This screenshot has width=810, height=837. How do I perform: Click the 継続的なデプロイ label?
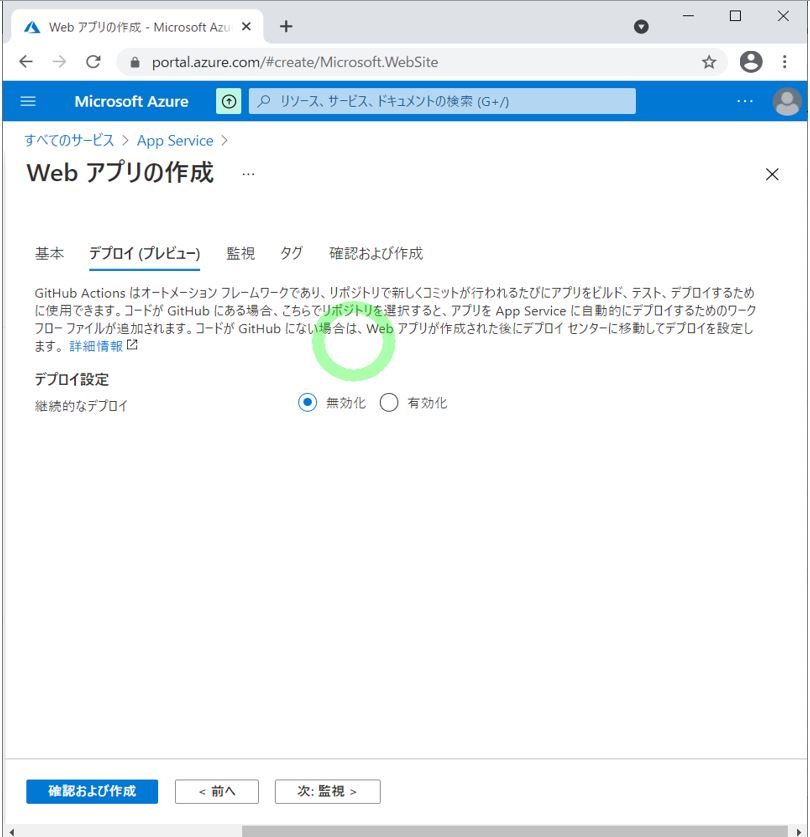coord(81,406)
